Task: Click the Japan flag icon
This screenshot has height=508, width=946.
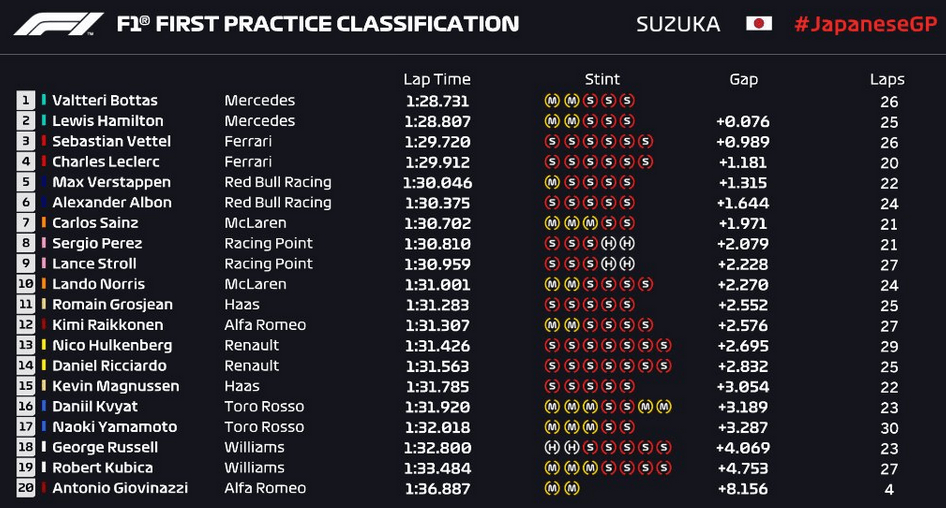Action: coord(759,24)
